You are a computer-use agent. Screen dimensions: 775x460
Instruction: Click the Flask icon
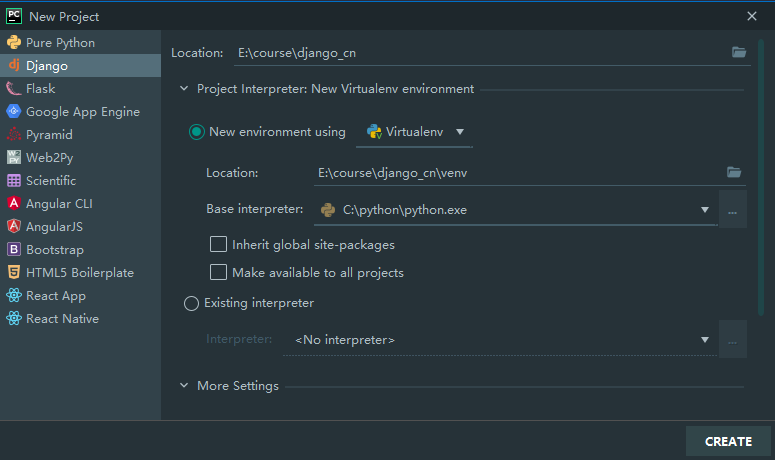click(x=14, y=88)
